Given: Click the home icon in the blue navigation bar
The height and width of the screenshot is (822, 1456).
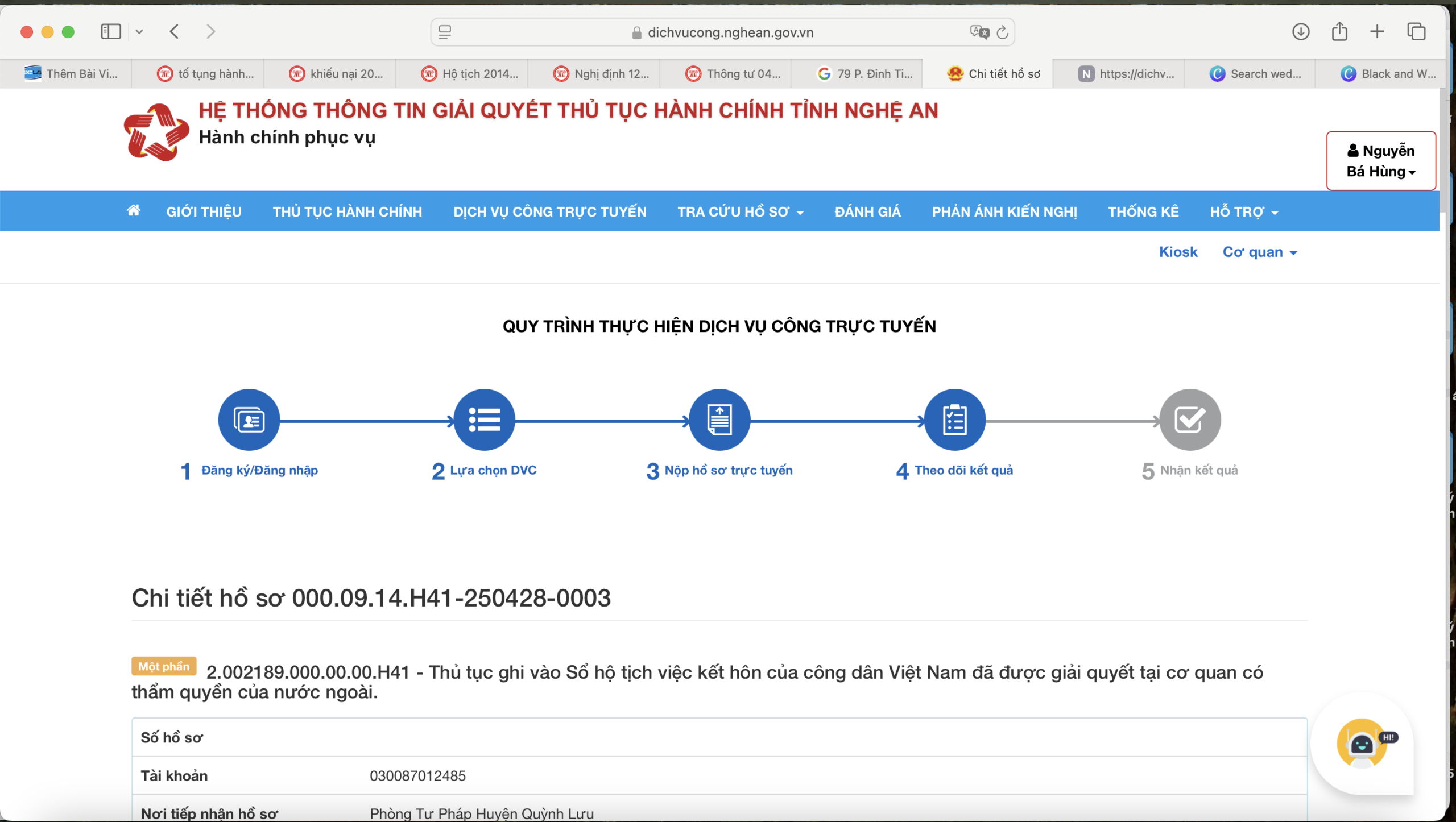Looking at the screenshot, I should (133, 211).
